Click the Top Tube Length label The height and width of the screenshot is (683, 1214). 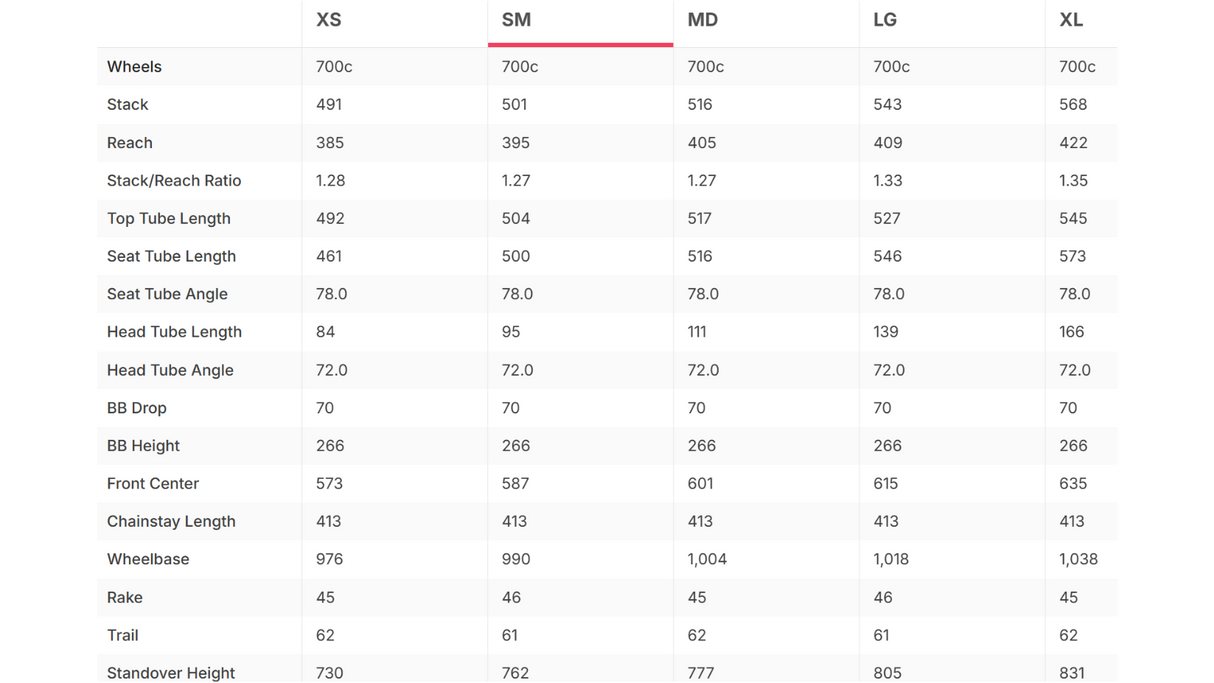[169, 219]
